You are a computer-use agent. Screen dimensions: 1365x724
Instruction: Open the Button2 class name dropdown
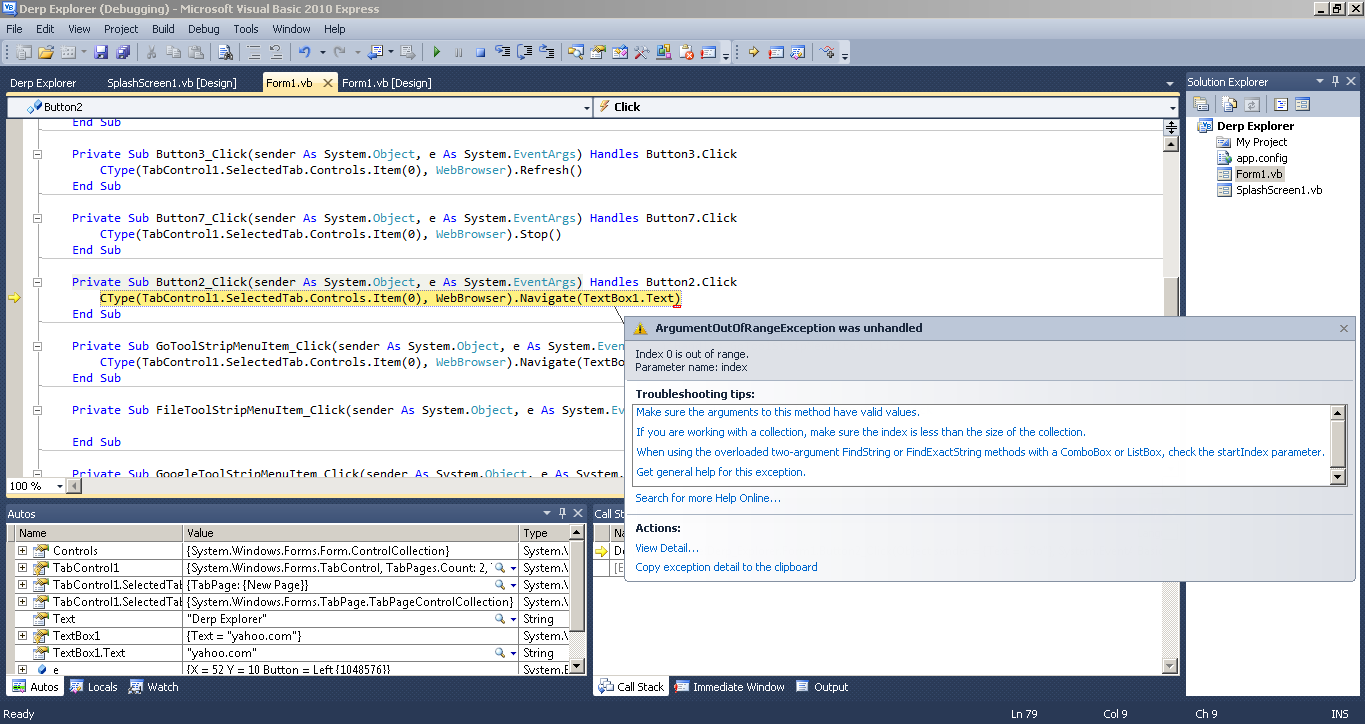586,107
